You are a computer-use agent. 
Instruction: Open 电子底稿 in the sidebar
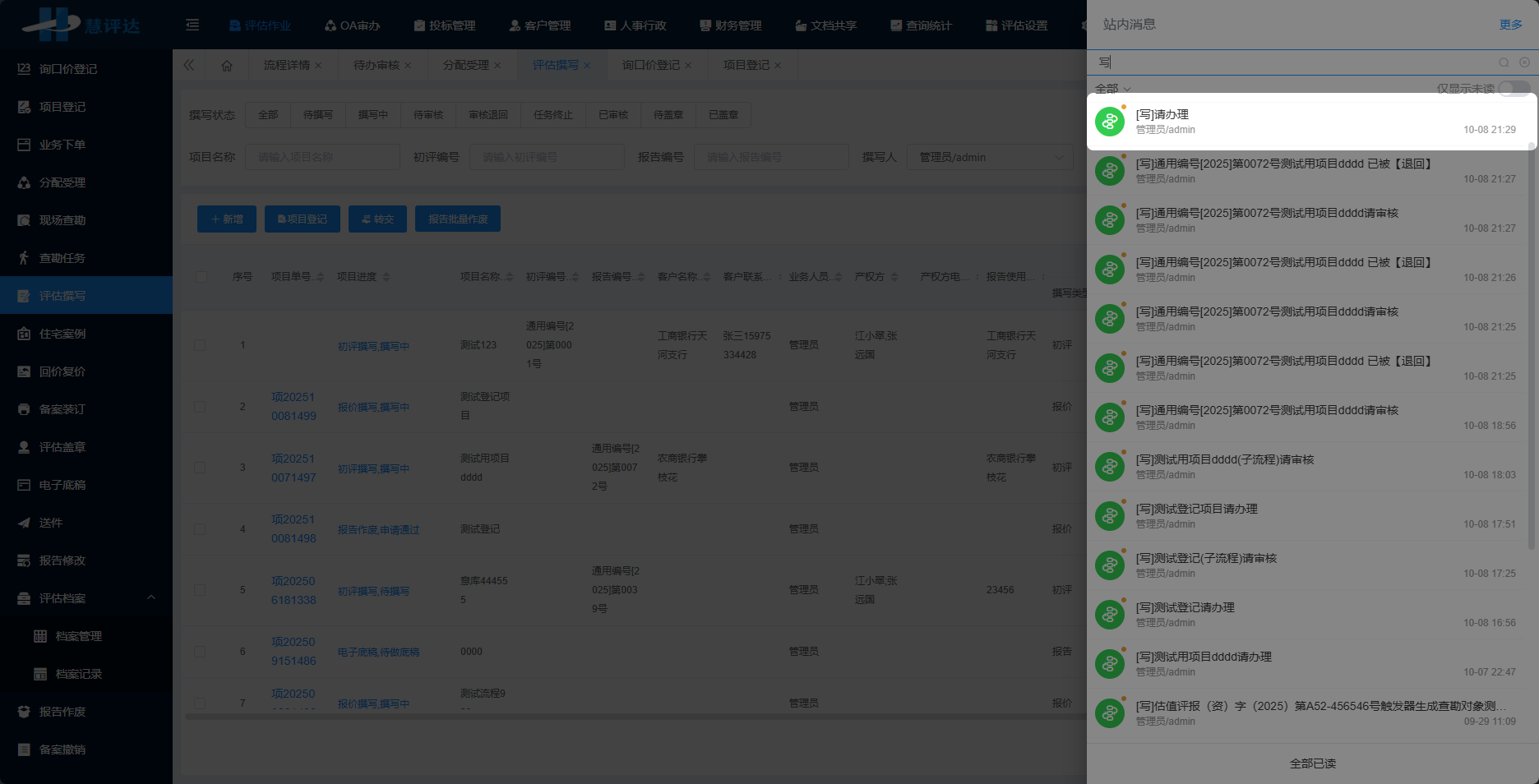(62, 485)
